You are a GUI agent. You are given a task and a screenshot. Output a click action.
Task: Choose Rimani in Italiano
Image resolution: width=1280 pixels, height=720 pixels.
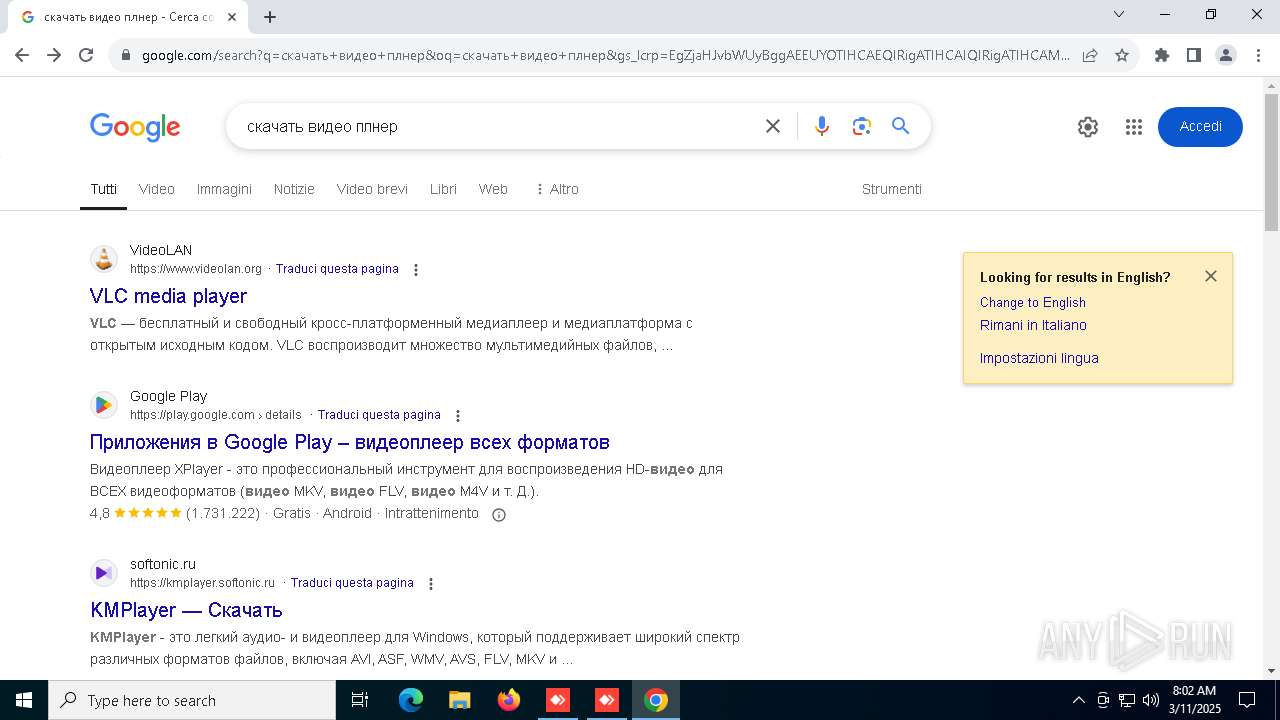tap(1033, 325)
